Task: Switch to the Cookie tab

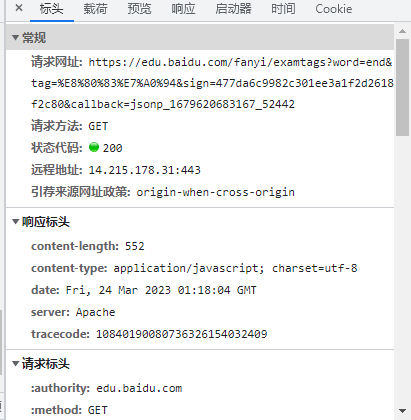Action: coord(334,9)
